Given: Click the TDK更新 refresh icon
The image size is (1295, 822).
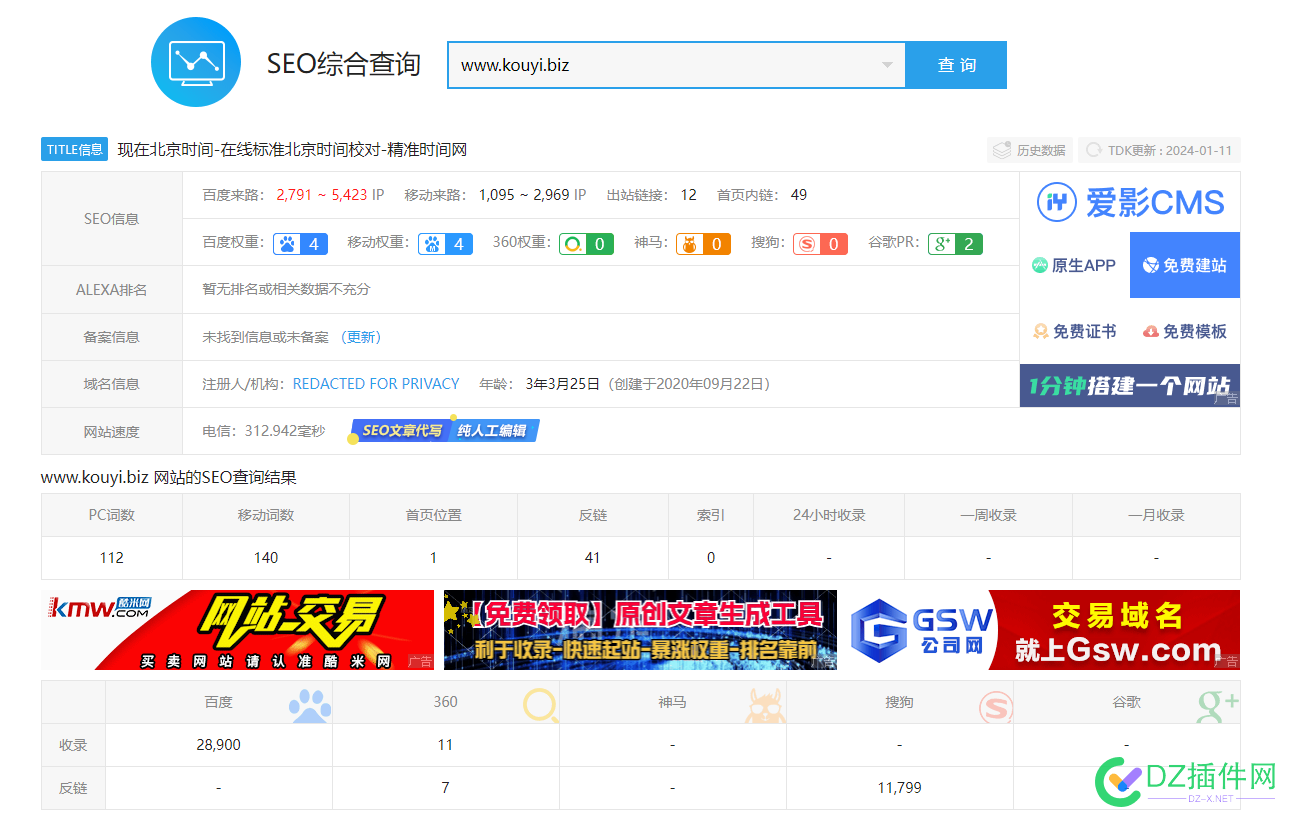Looking at the screenshot, I should [x=1092, y=150].
